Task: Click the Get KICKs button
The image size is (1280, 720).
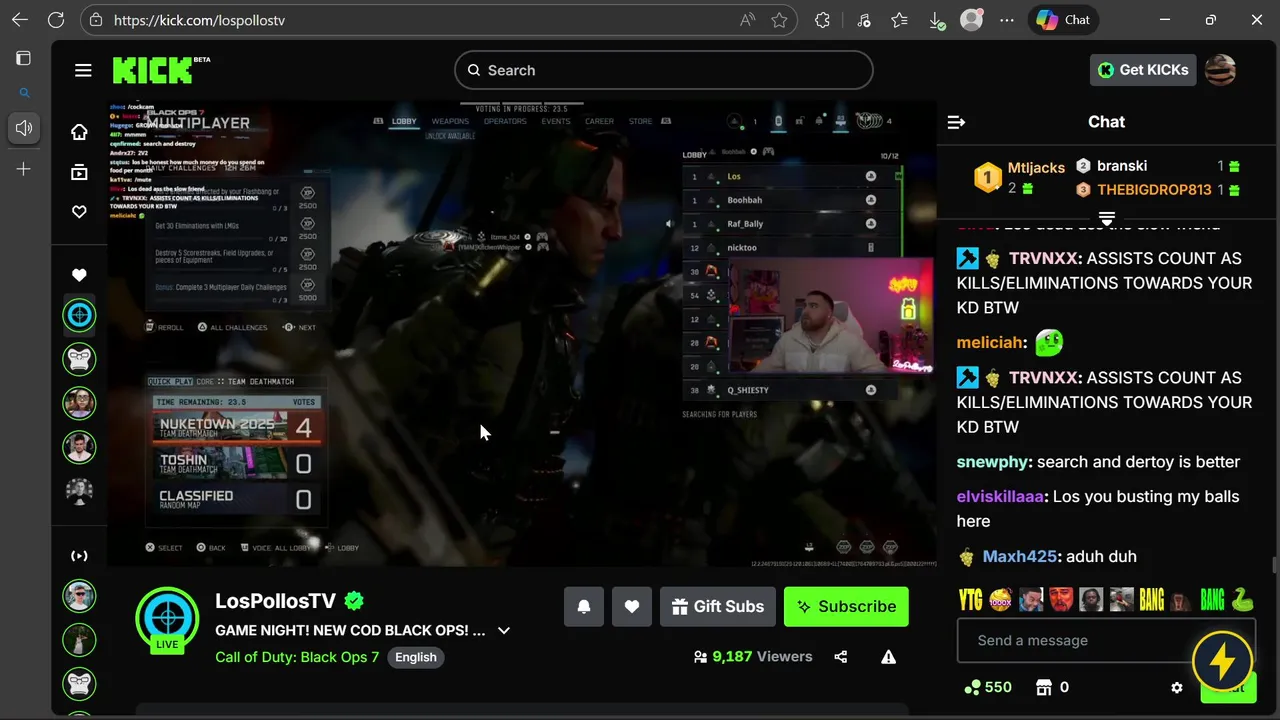Action: 1143,70
